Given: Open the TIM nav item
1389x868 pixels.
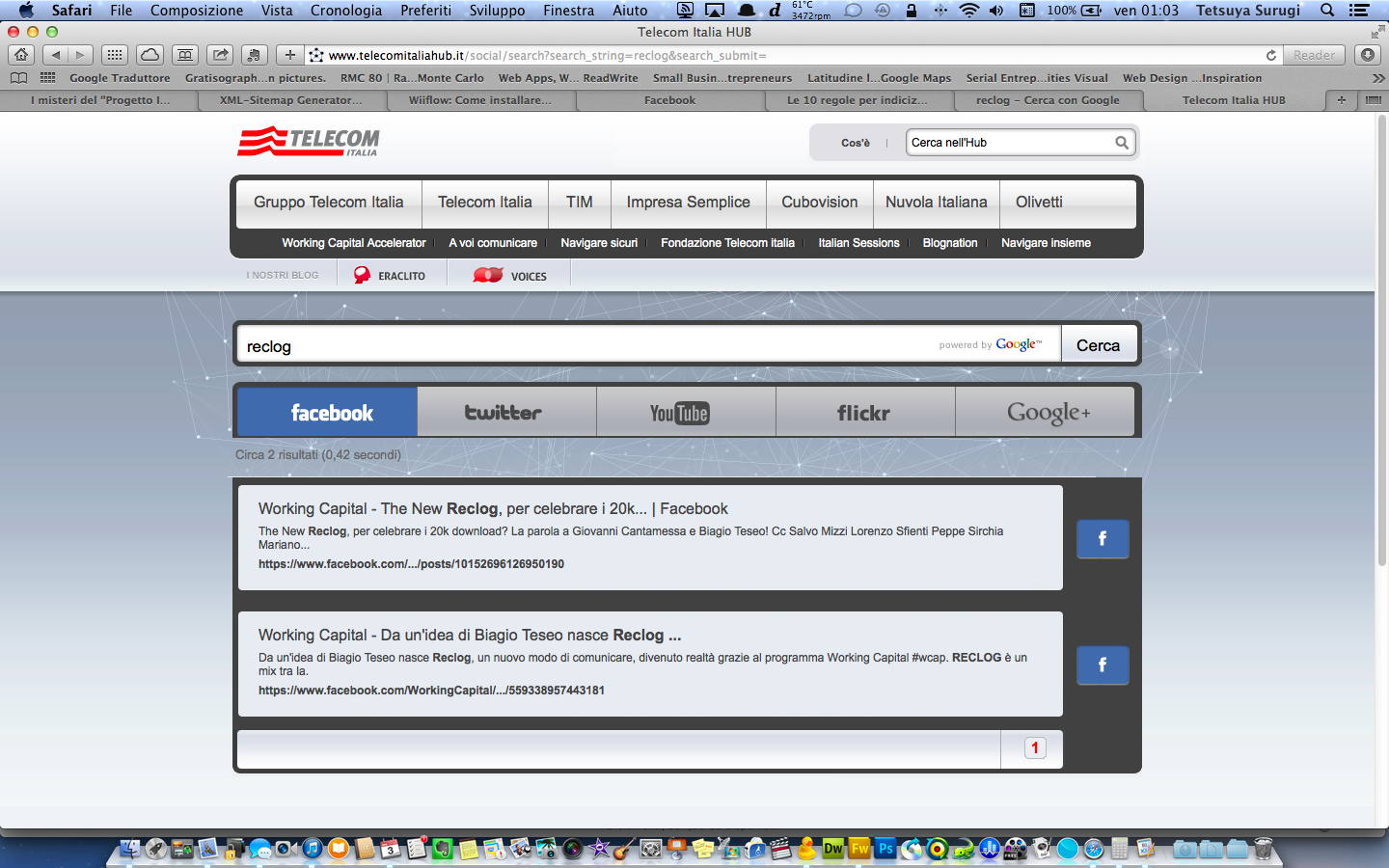Looking at the screenshot, I should point(580,202).
